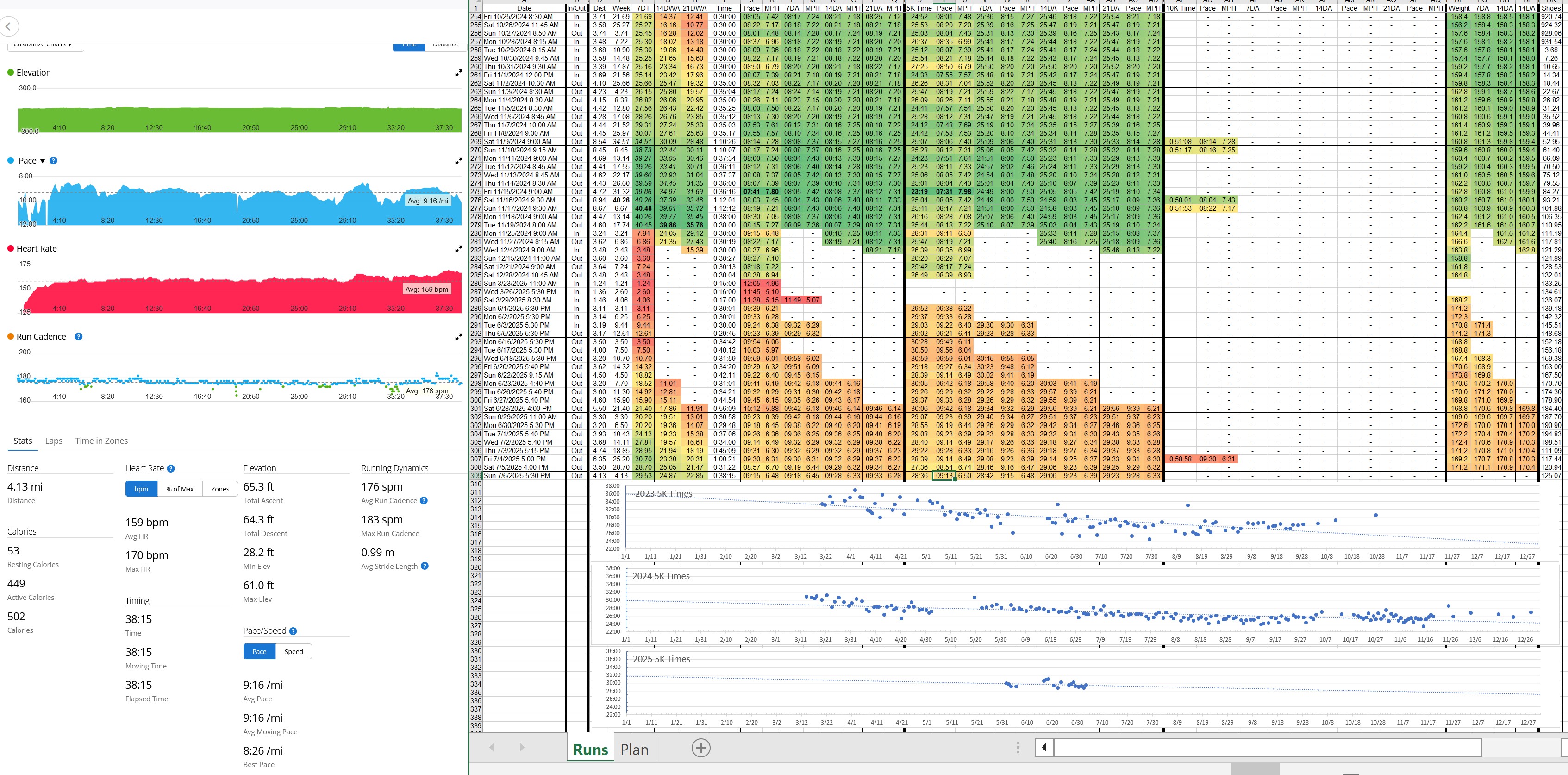The image size is (1568, 775).
Task: Click next sheet navigation arrow in Excel
Action: [x=522, y=748]
